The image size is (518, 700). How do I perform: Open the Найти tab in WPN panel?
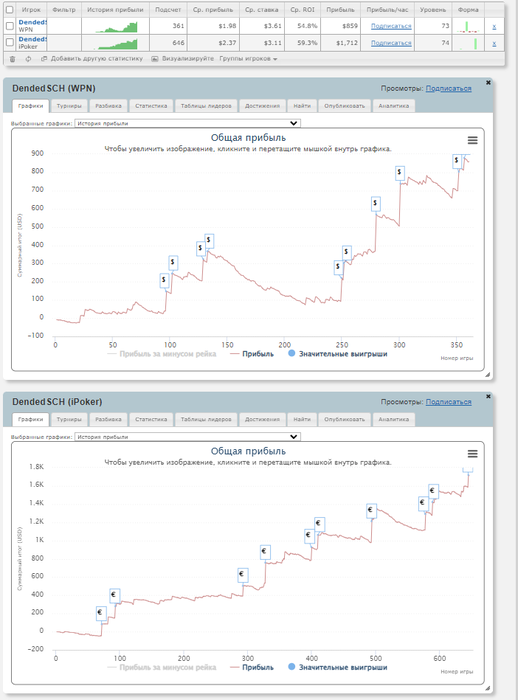click(302, 106)
